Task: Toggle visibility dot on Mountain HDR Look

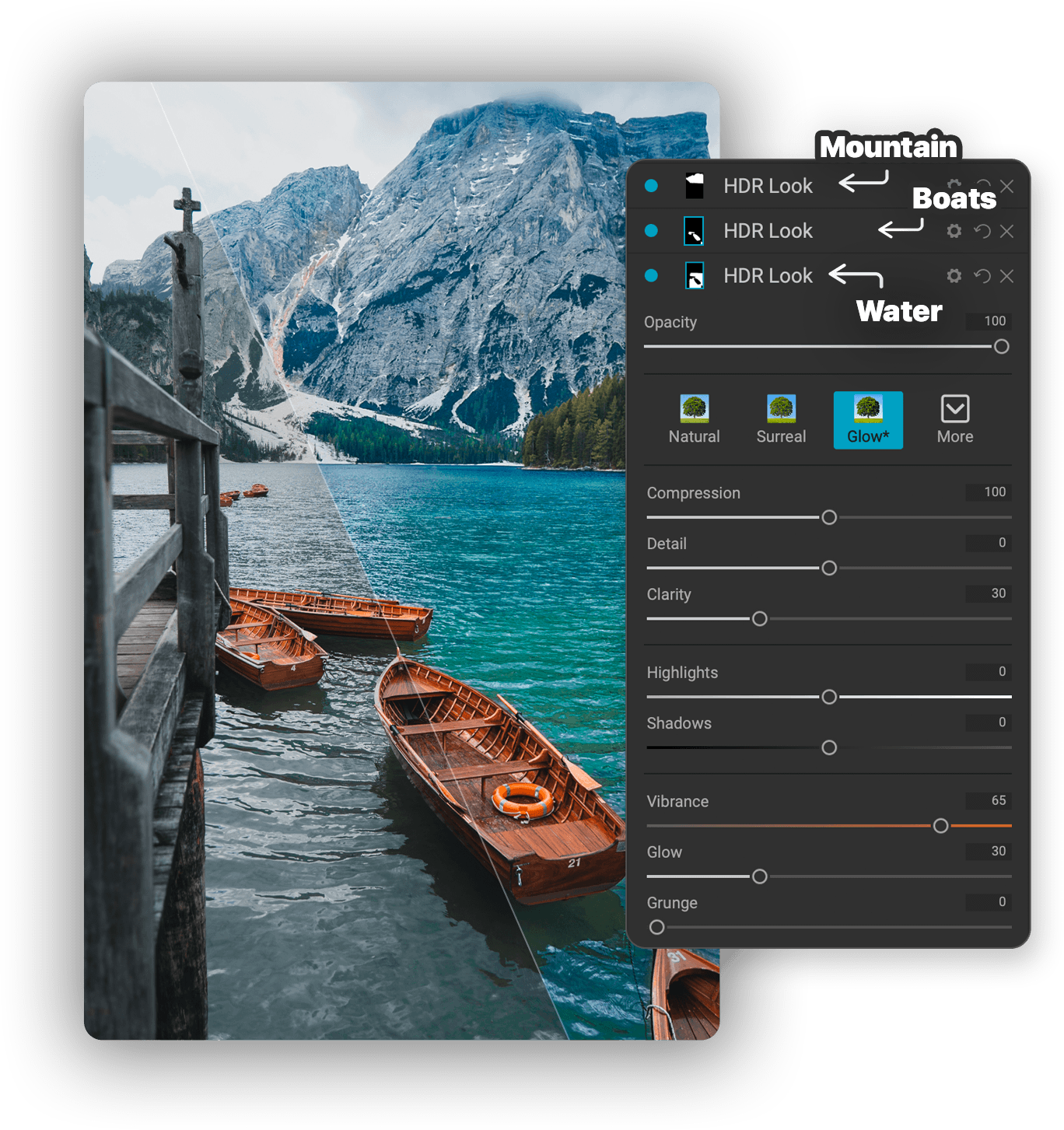Action: [x=651, y=186]
